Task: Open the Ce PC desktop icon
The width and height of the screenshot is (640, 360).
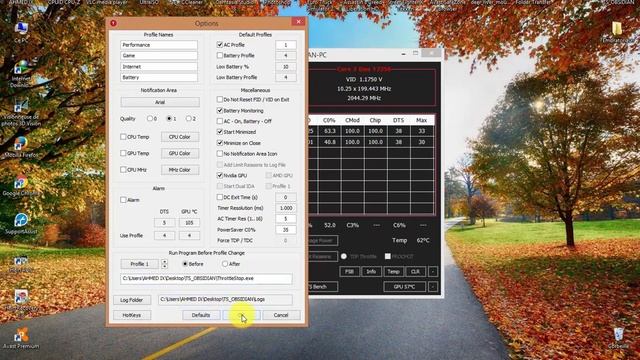Action: point(21,32)
